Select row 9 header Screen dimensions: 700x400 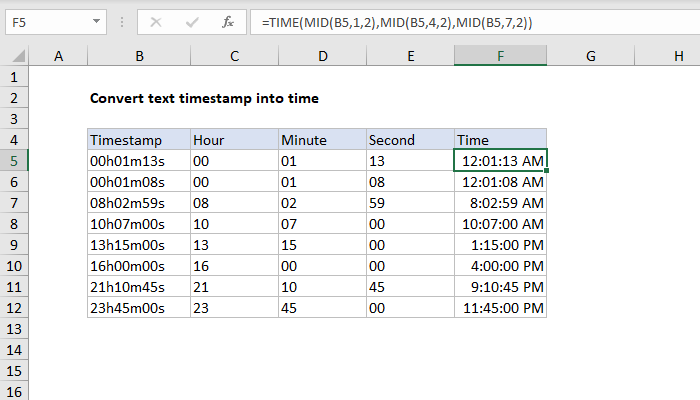coord(14,245)
